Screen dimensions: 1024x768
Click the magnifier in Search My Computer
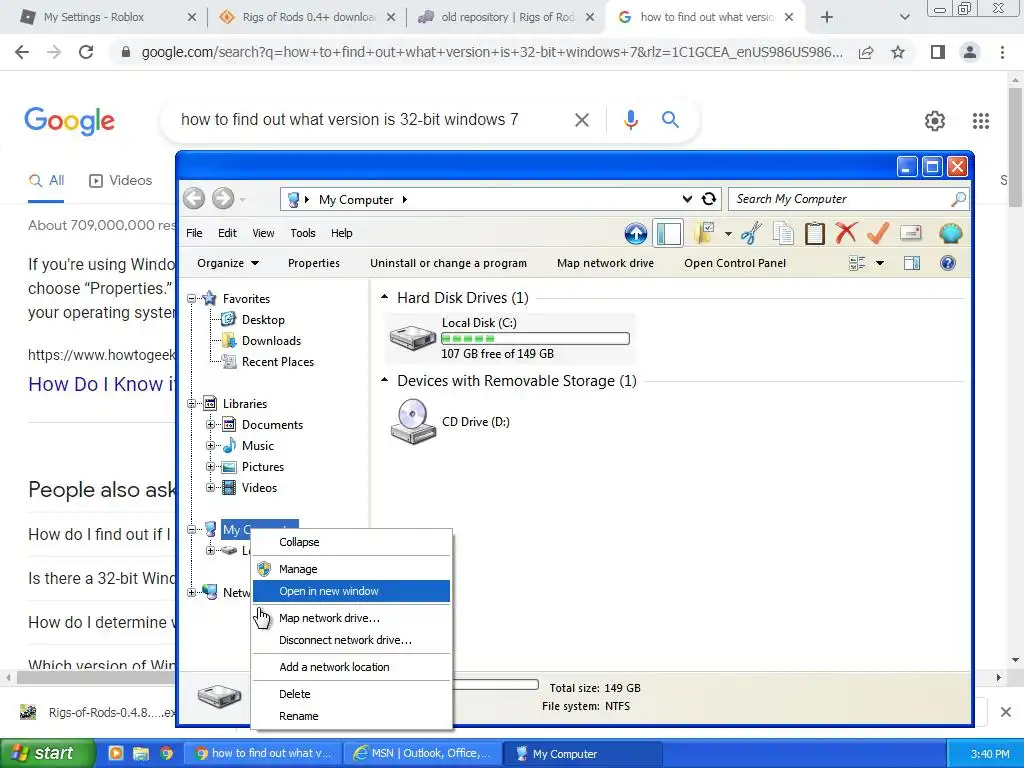click(958, 199)
